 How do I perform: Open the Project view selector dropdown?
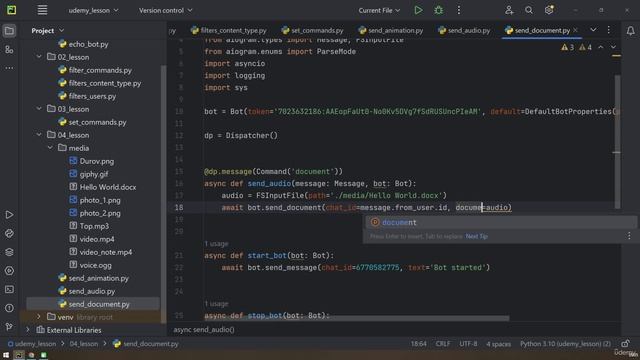click(48, 31)
